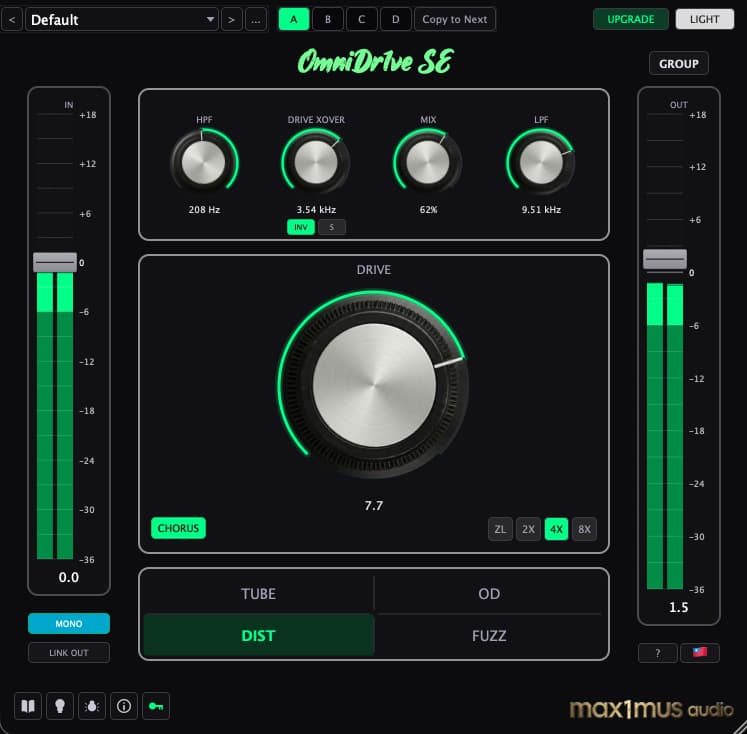
Task: Click the UPGRADE button
Action: [x=631, y=20]
